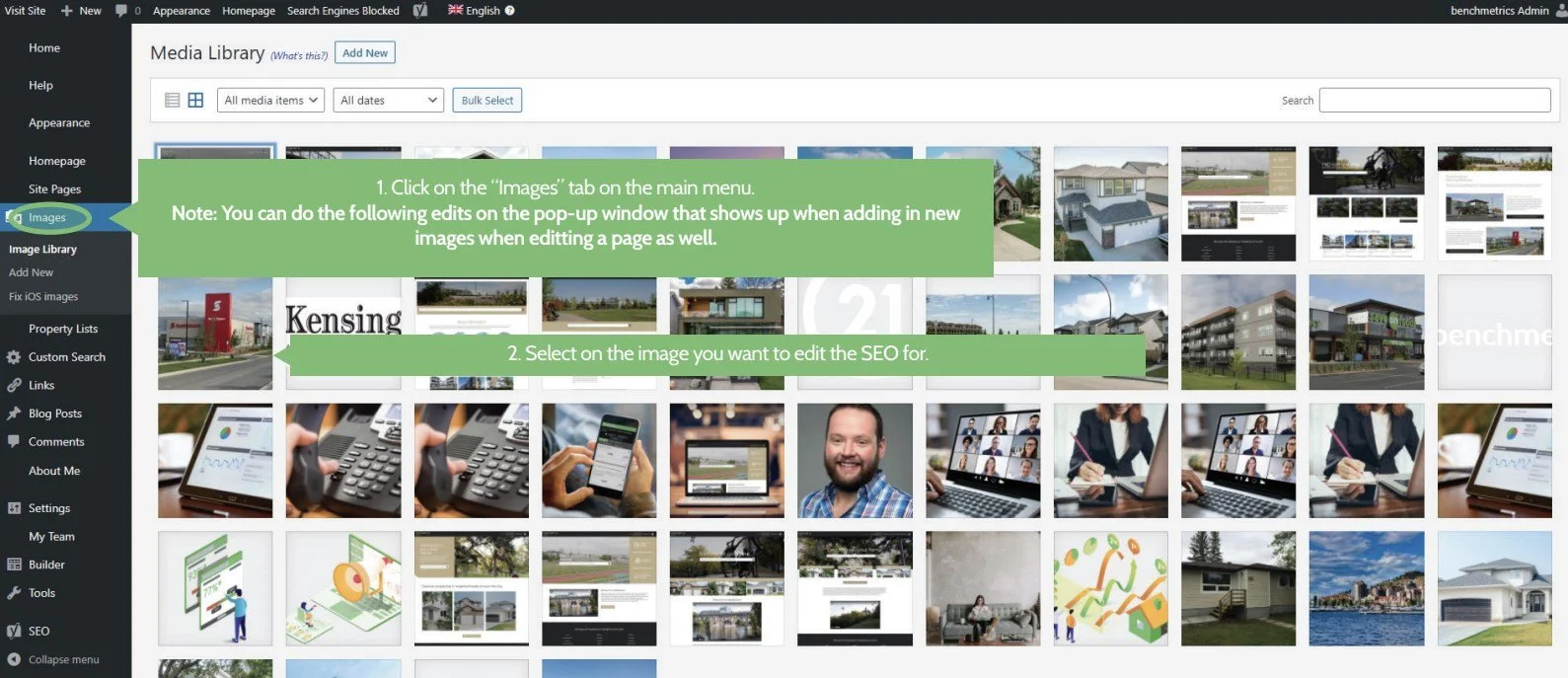Click the Collapse menu arrow icon
This screenshot has width=1568, height=678.
coord(13,659)
